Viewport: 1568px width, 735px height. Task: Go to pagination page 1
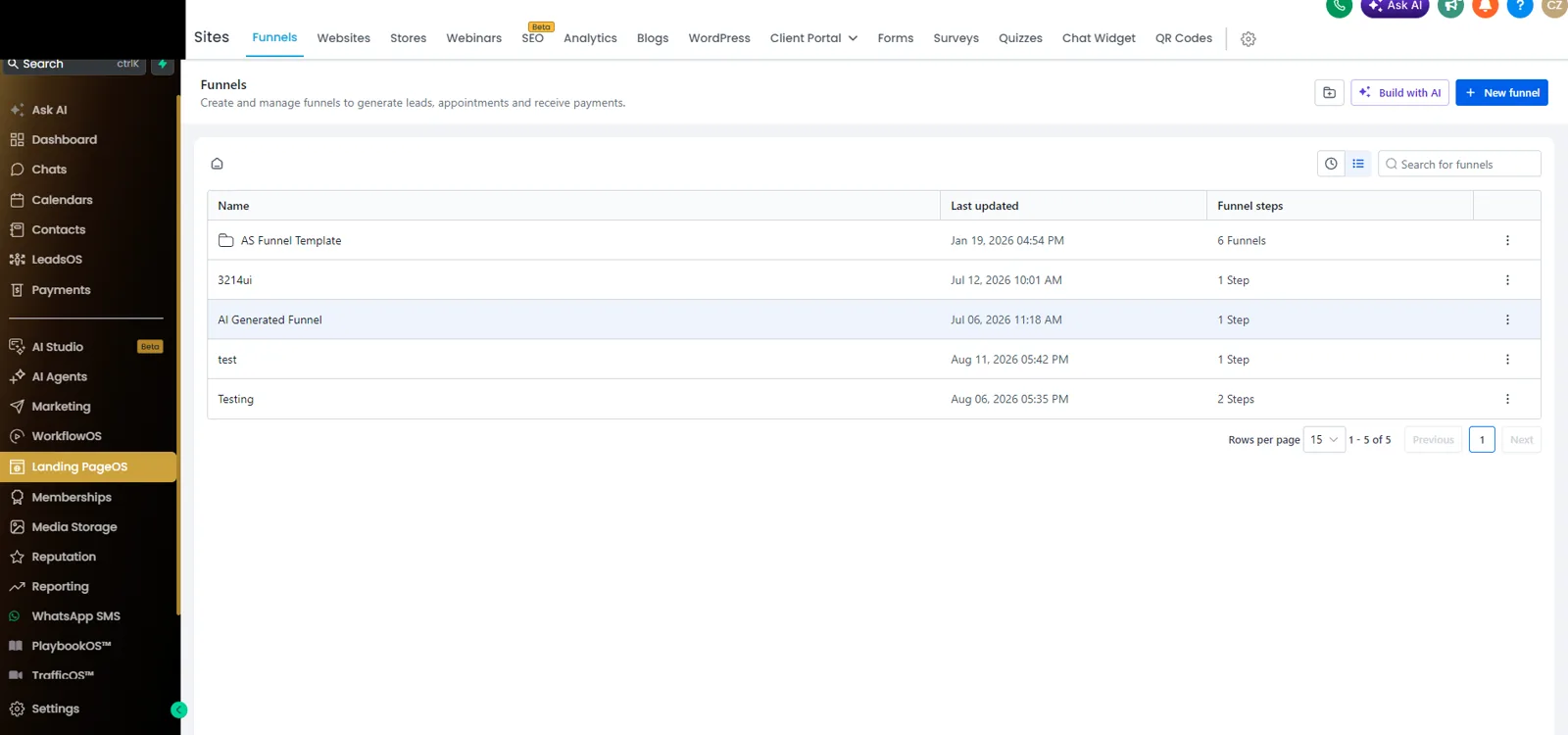1482,440
